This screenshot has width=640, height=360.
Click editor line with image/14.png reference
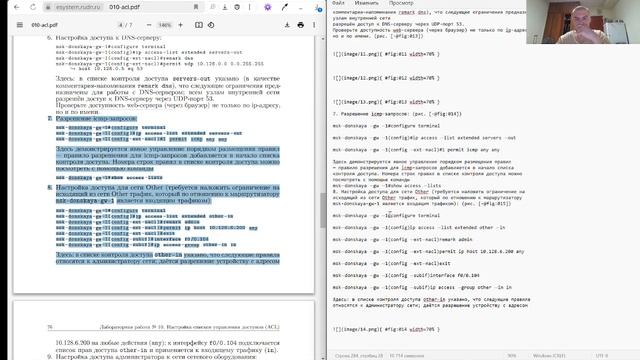coord(386,329)
